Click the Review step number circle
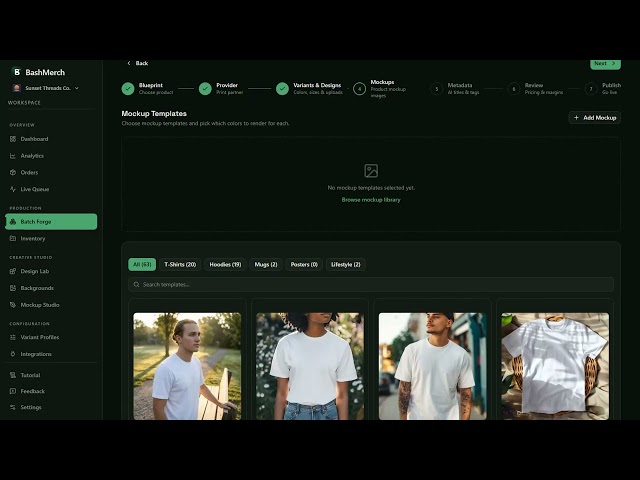 (x=514, y=89)
